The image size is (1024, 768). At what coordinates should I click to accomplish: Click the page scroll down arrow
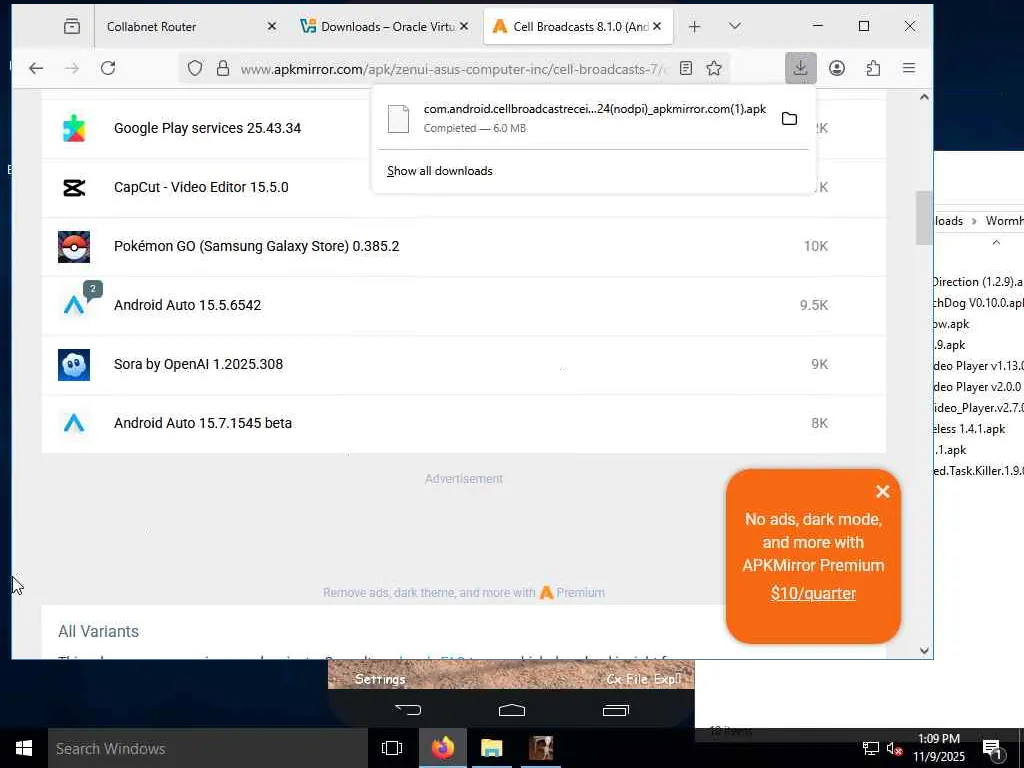click(924, 650)
